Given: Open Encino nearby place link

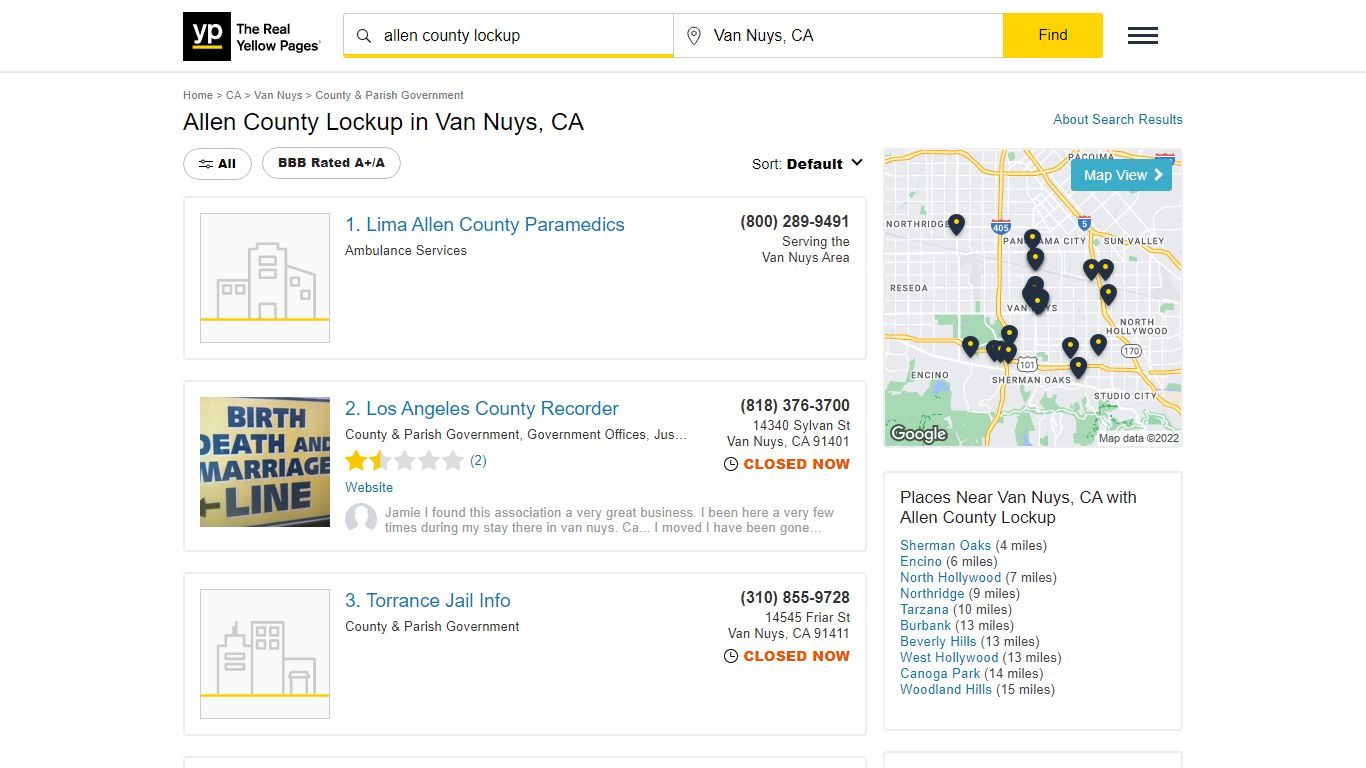Looking at the screenshot, I should pyautogui.click(x=921, y=562).
